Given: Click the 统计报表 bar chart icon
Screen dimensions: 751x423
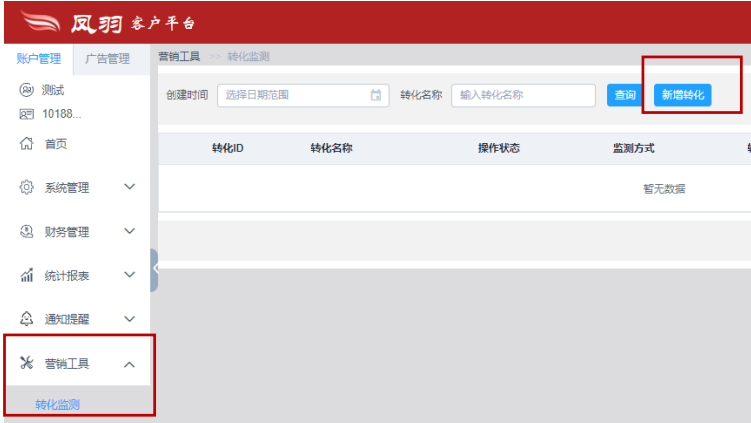Looking at the screenshot, I should click(x=27, y=276).
